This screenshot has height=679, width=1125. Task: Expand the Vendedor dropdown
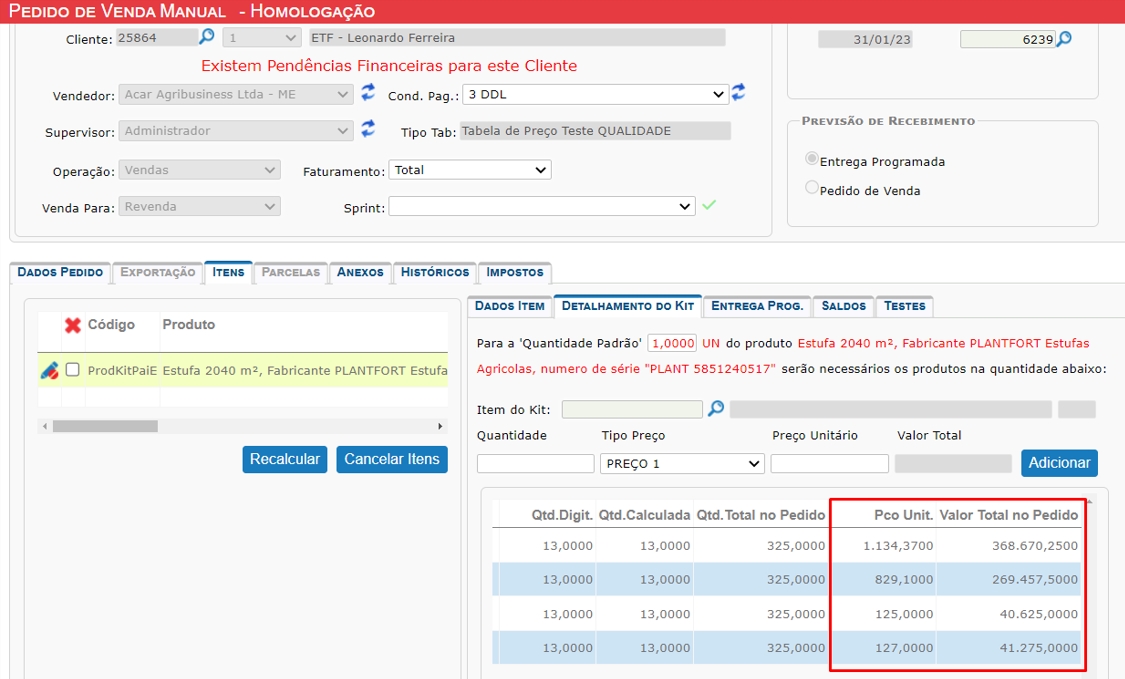point(236,94)
